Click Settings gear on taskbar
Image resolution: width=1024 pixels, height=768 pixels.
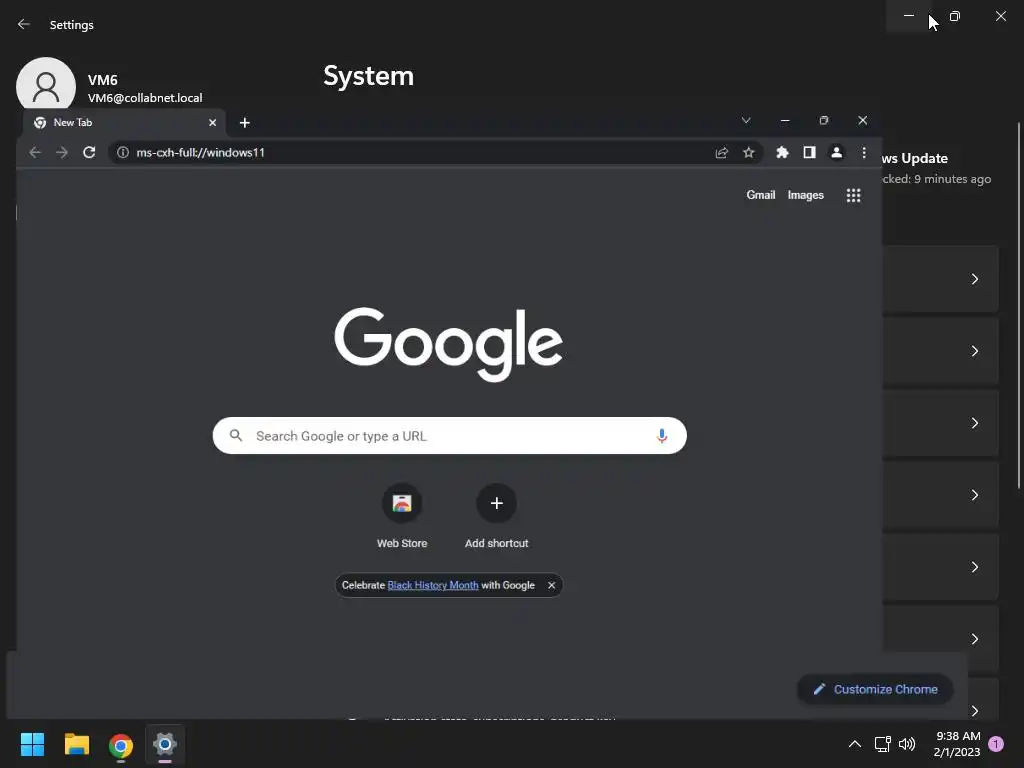[x=165, y=744]
